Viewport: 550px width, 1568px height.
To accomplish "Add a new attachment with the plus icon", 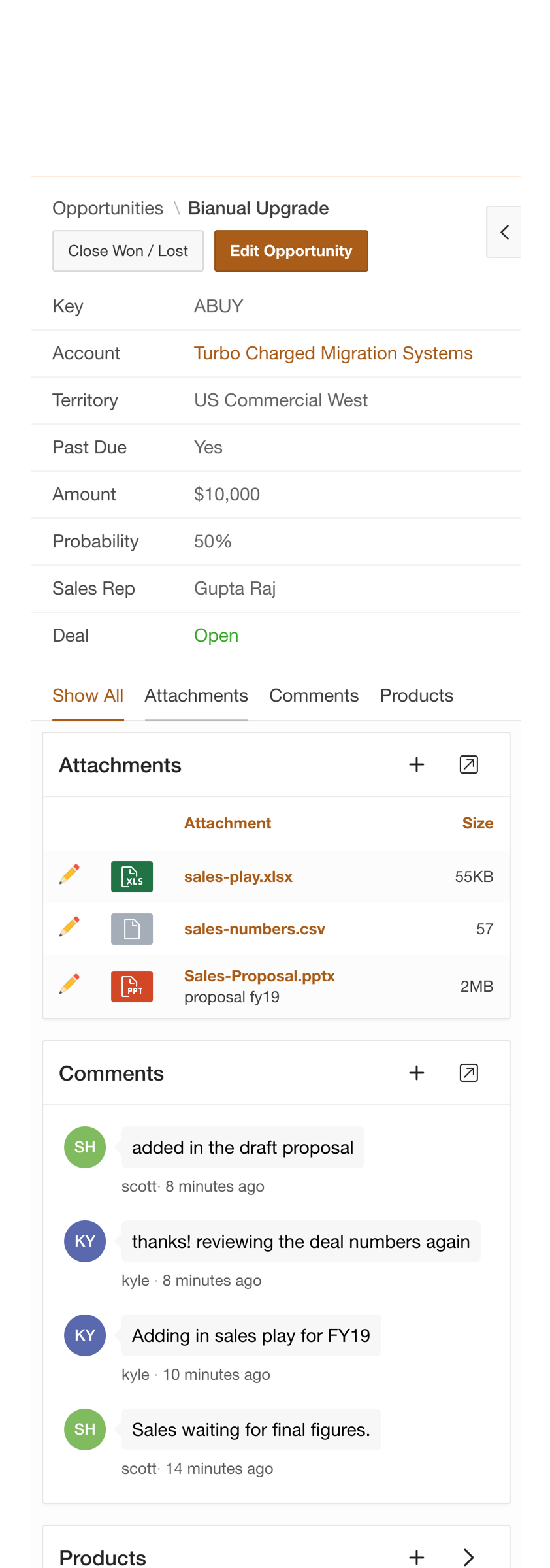I will 417,764.
